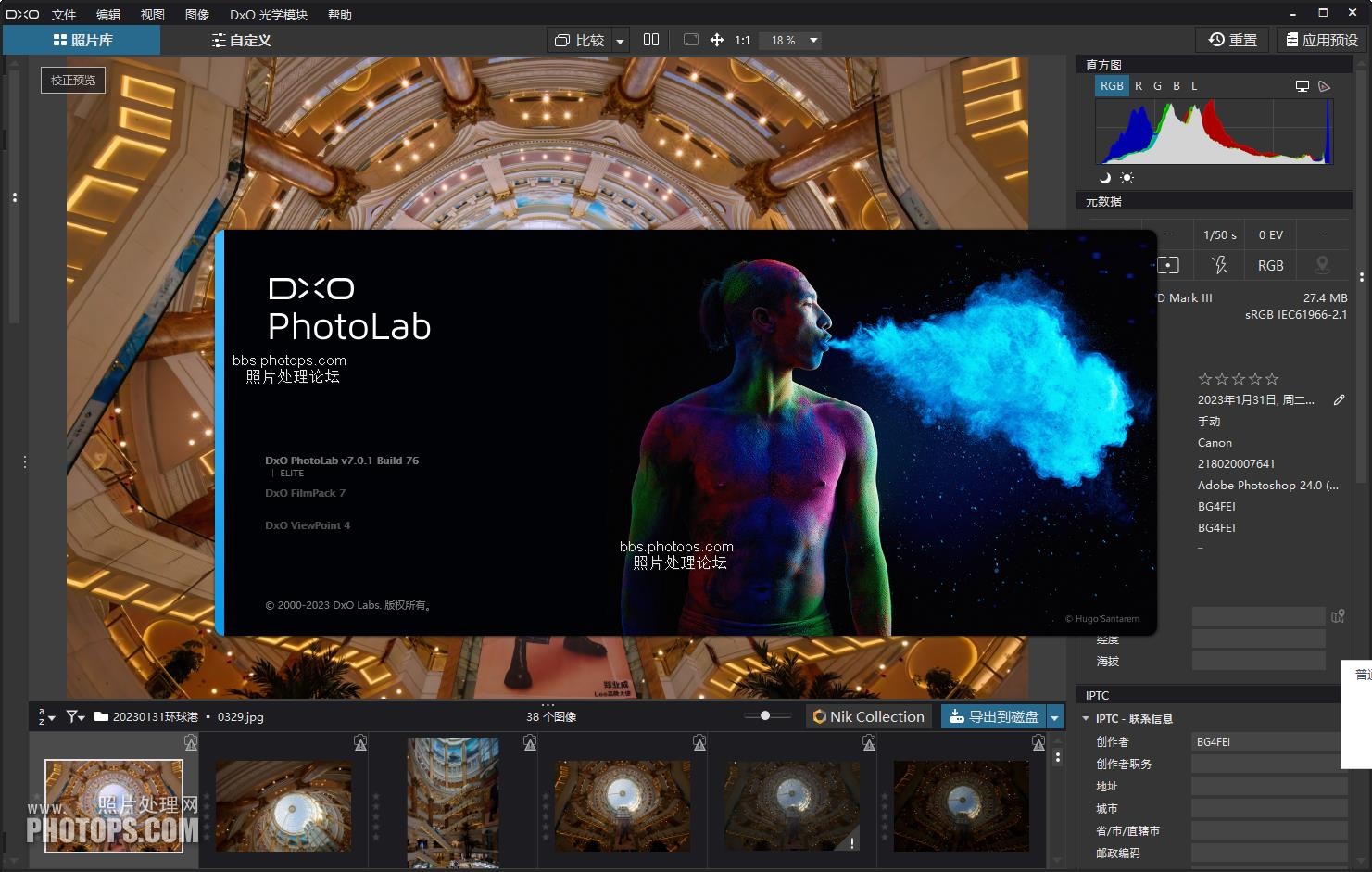The image size is (1372, 872).
Task: Open filmstrip three-dot options menu
Action: coord(1058,757)
